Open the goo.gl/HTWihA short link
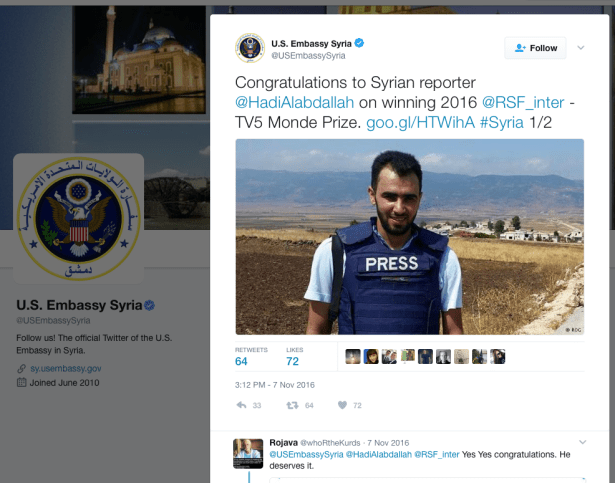Screen dimensions: 615x483 click(420, 123)
